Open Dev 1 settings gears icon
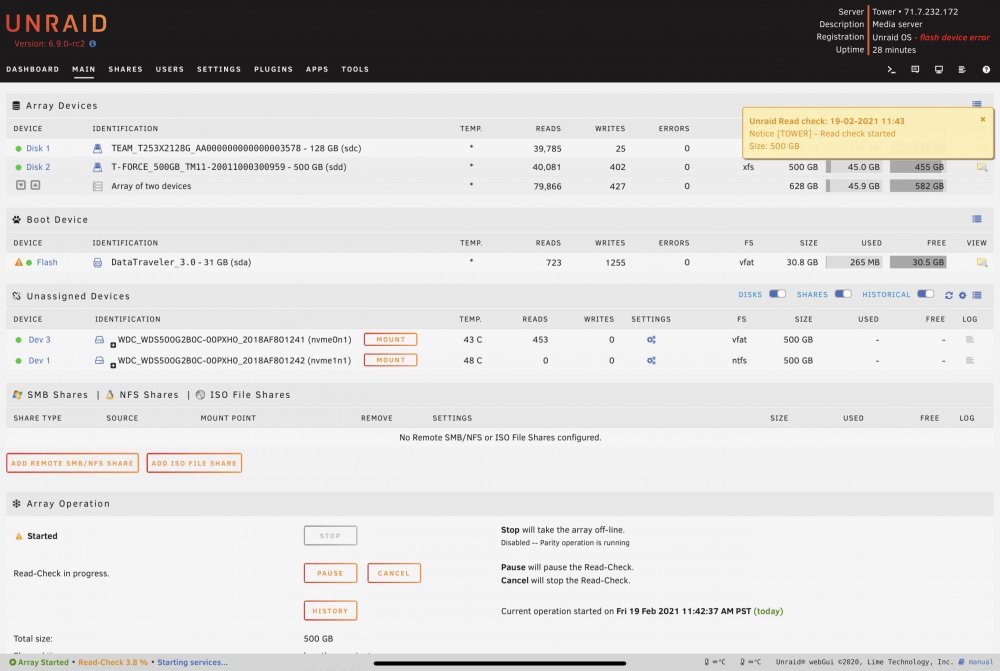This screenshot has height=671, width=1000. click(651, 360)
